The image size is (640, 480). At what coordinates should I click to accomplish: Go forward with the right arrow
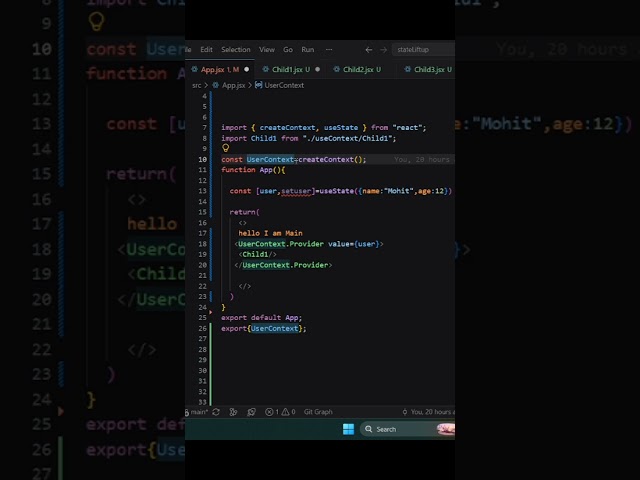click(x=383, y=50)
